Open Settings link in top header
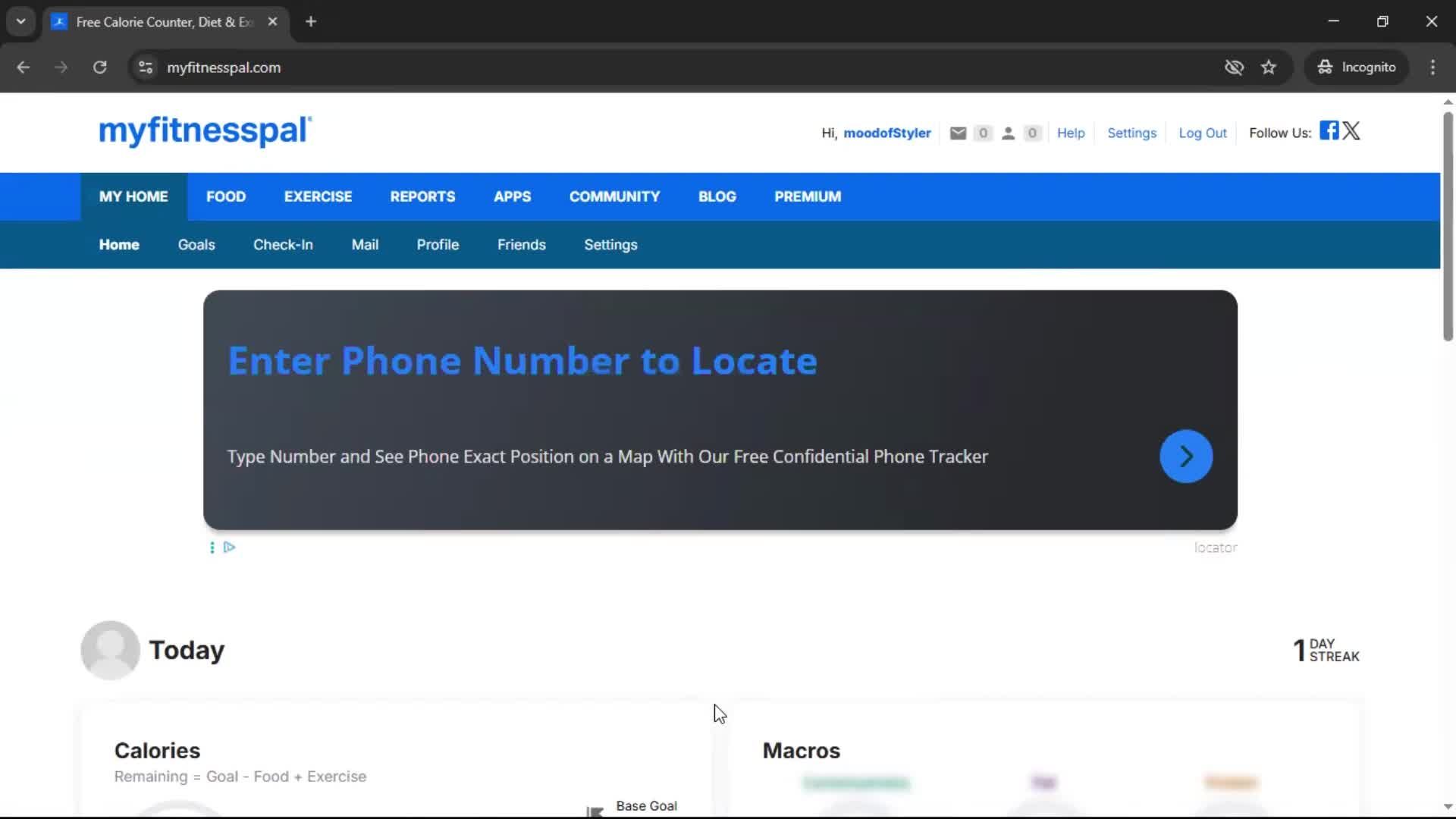Image resolution: width=1456 pixels, height=819 pixels. pyautogui.click(x=1131, y=133)
